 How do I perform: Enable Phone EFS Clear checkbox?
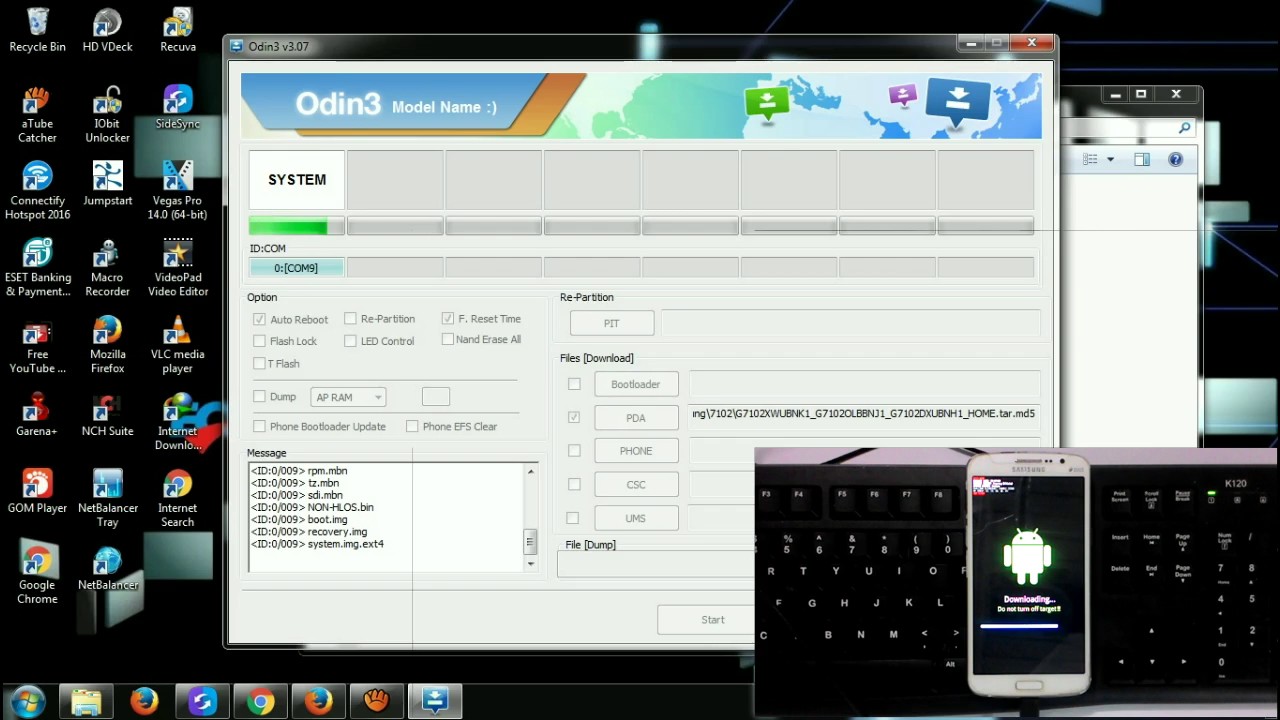(x=412, y=426)
